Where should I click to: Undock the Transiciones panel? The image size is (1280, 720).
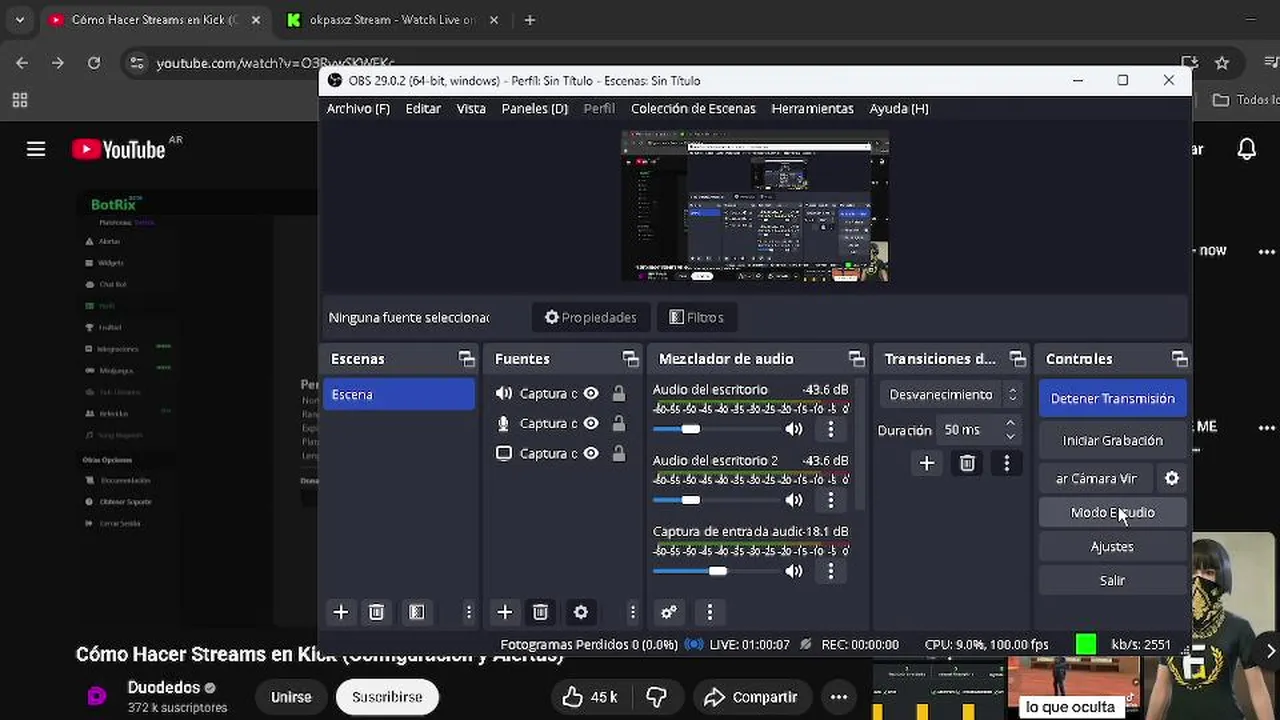click(1018, 359)
